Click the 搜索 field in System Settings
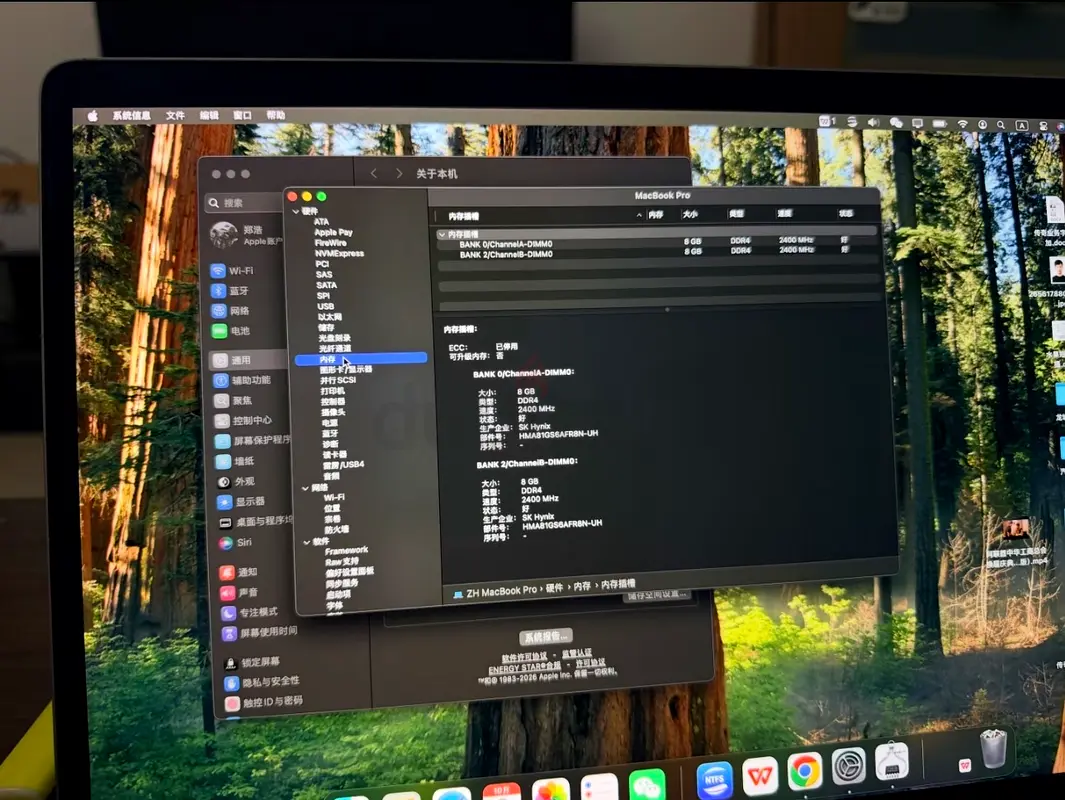The height and width of the screenshot is (800, 1065). (245, 202)
